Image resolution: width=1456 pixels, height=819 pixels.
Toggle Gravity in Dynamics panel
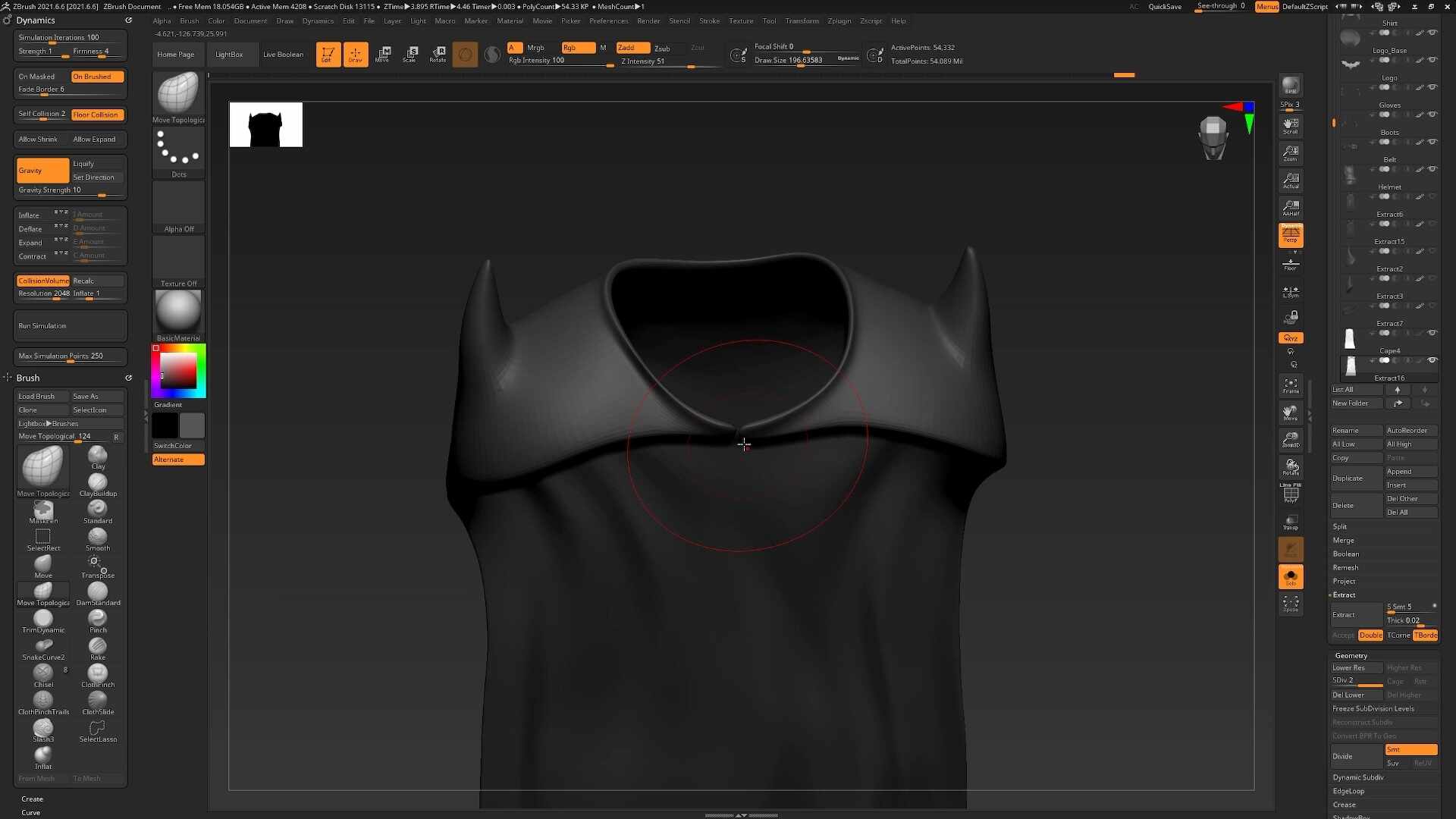[x=42, y=171]
